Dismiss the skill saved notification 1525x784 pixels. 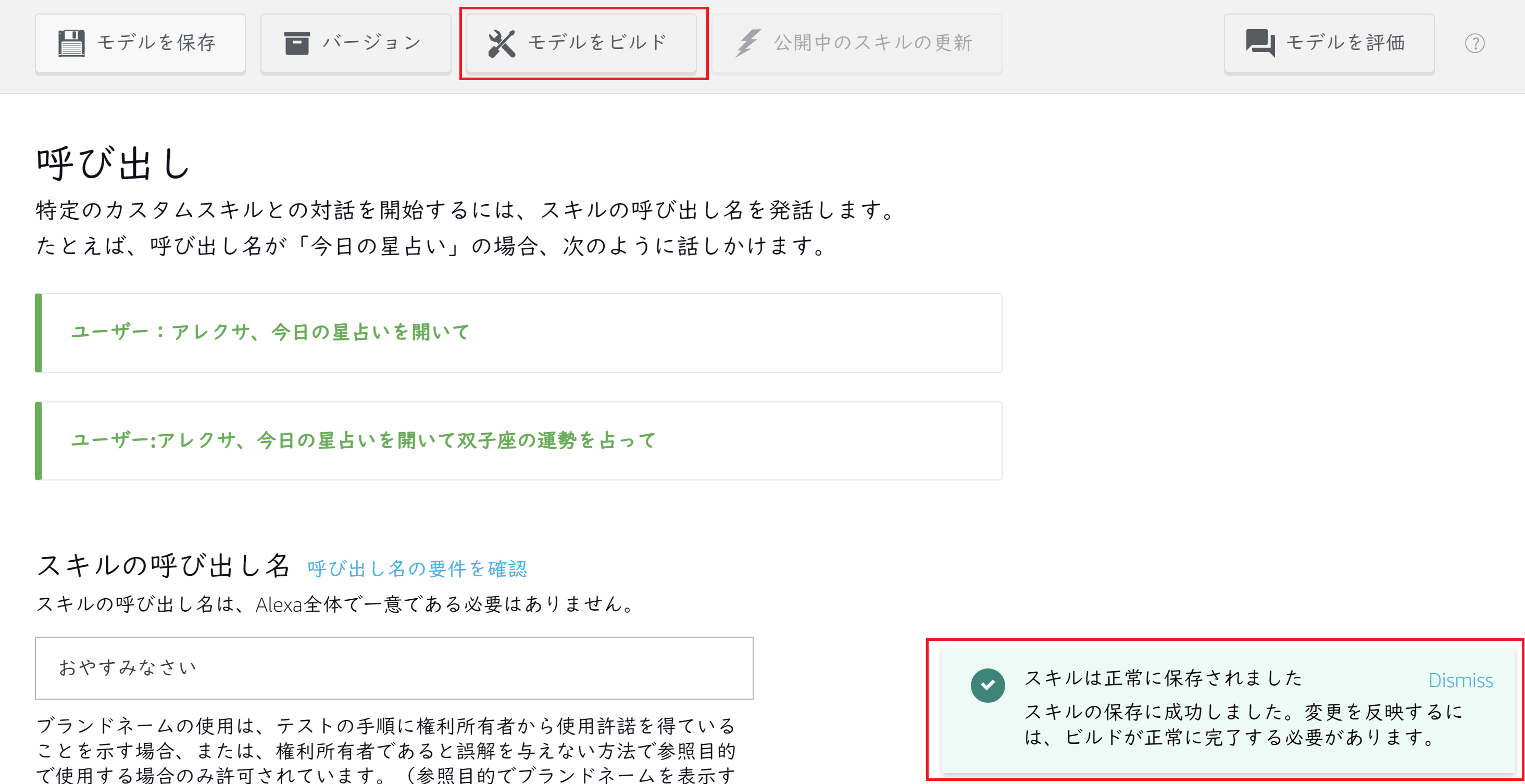[1460, 680]
